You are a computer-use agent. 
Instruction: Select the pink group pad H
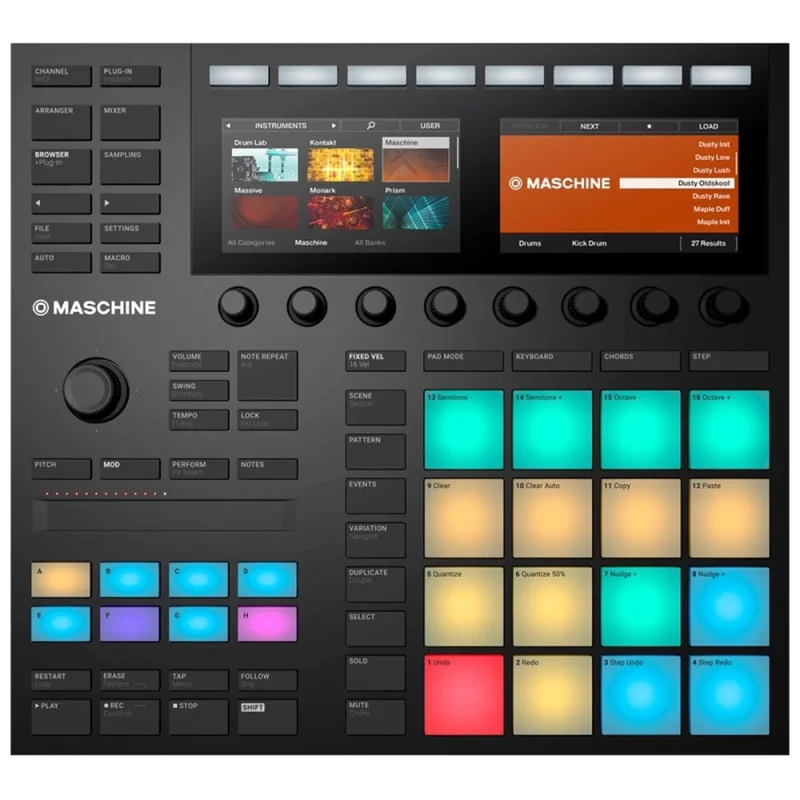pyautogui.click(x=267, y=624)
